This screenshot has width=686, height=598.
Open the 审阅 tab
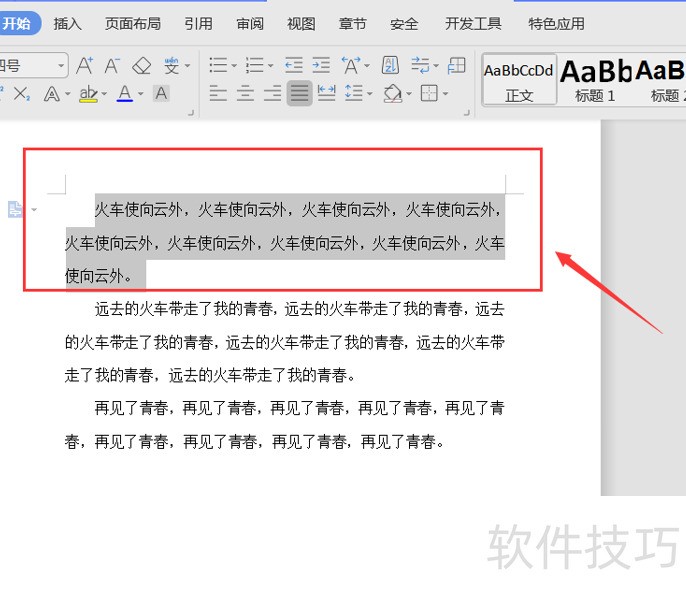coord(250,24)
